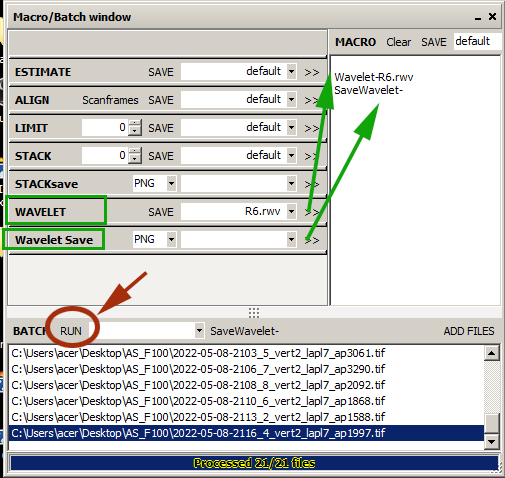Image resolution: width=505 pixels, height=478 pixels.
Task: Add LIMIT step to macro via >> arrow
Action: tap(312, 128)
